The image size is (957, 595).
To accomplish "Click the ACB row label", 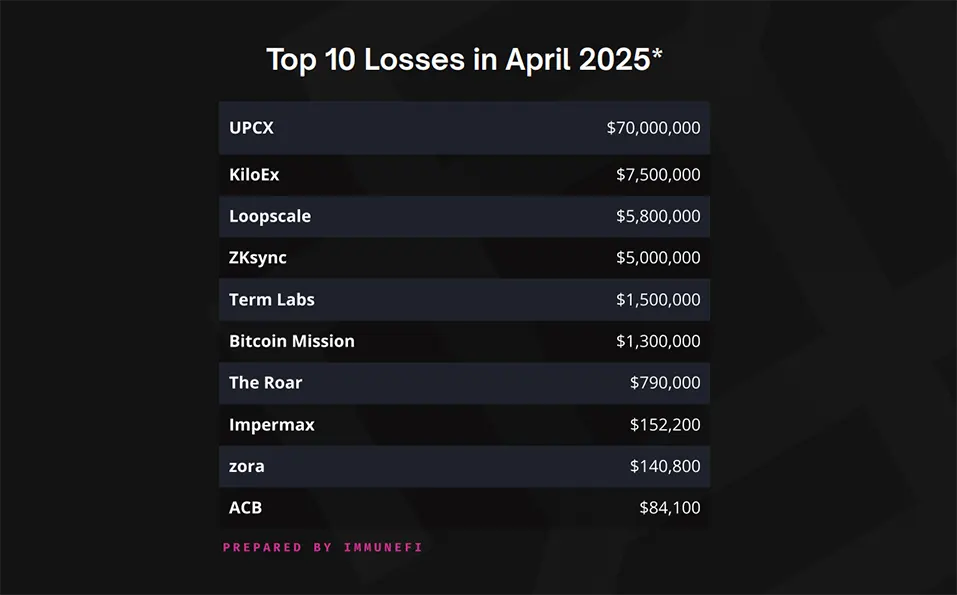I will [245, 508].
